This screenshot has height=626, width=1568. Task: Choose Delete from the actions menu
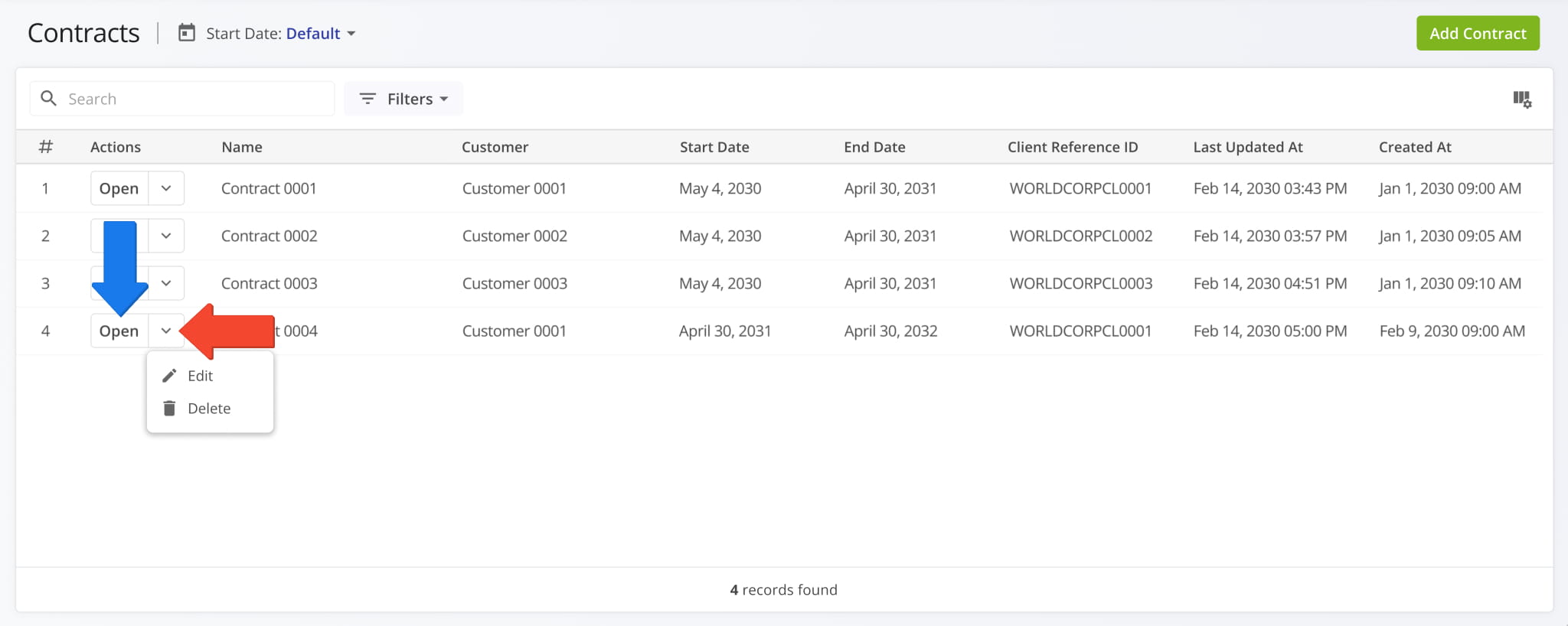pyautogui.click(x=208, y=409)
